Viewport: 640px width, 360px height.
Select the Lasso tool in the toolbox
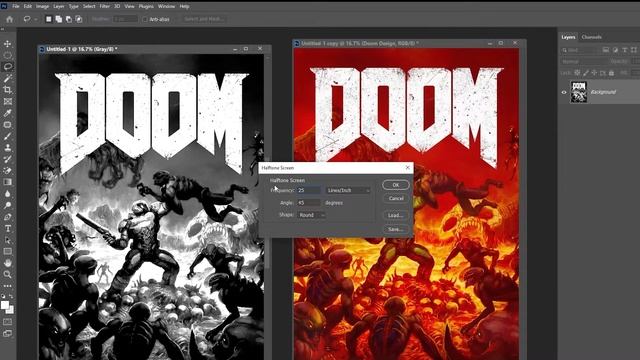(7, 67)
